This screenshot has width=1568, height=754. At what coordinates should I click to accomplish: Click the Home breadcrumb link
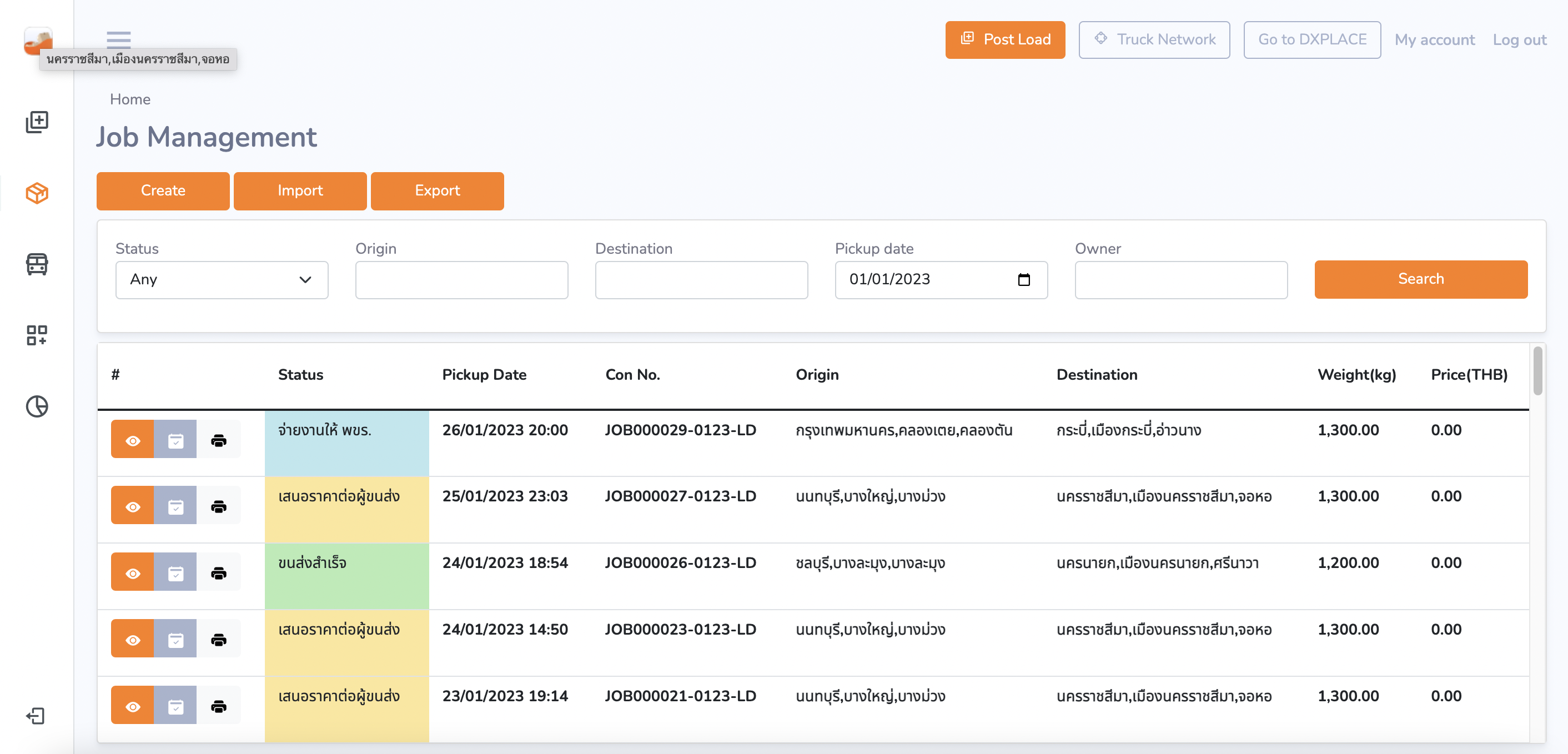point(130,99)
